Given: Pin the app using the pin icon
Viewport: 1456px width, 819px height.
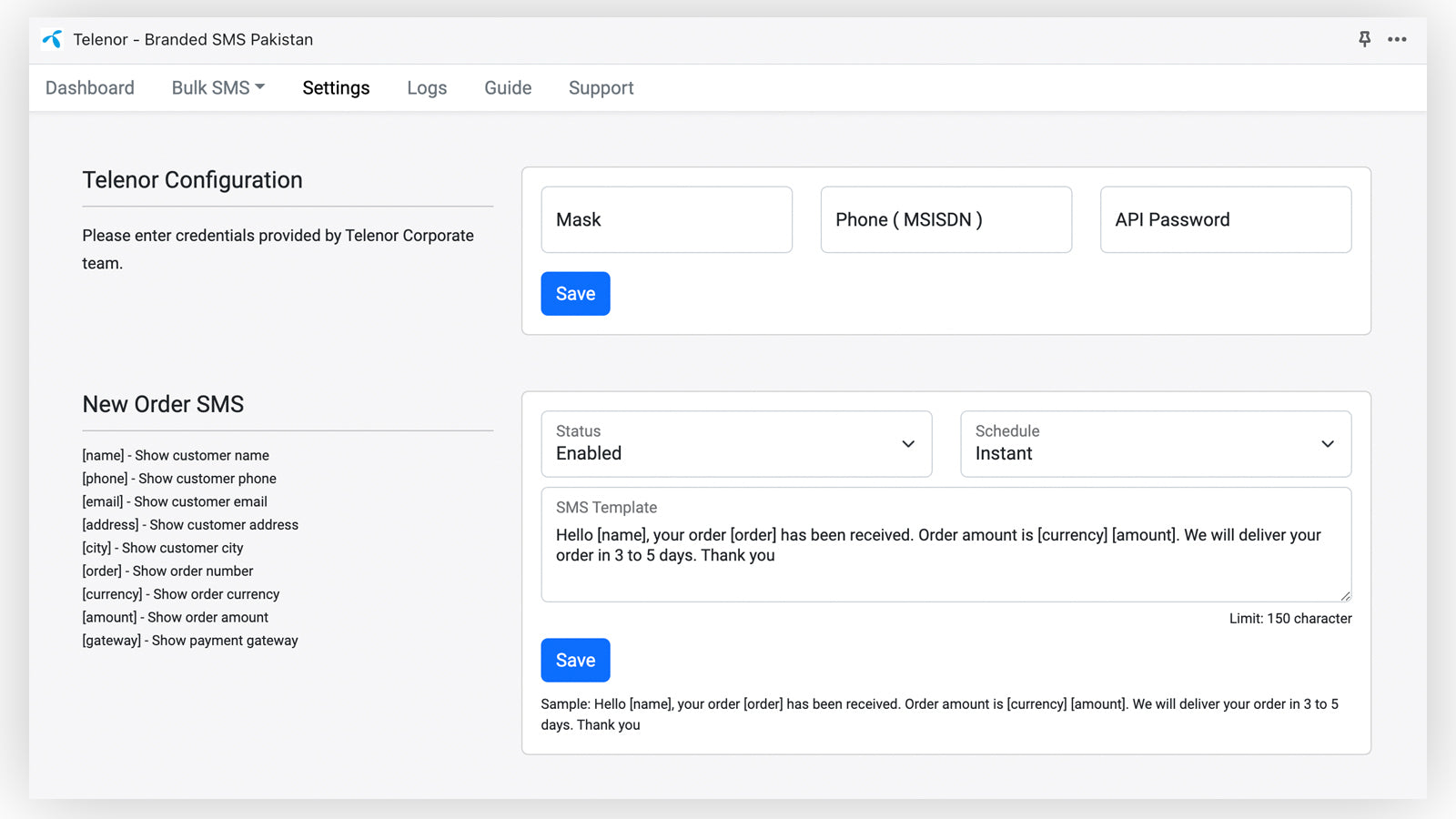Looking at the screenshot, I should pos(1364,39).
